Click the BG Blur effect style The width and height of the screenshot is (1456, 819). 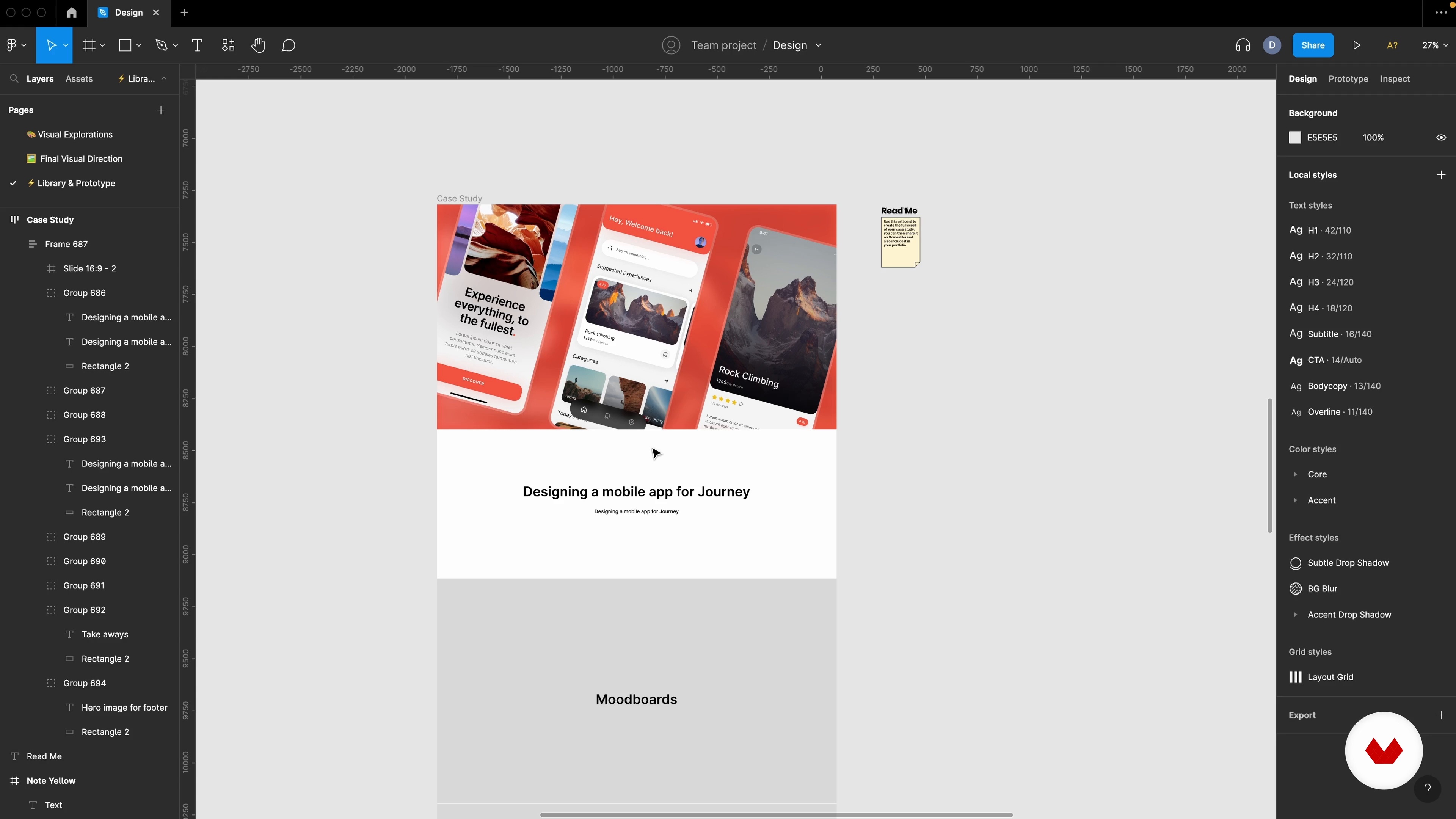1322,588
